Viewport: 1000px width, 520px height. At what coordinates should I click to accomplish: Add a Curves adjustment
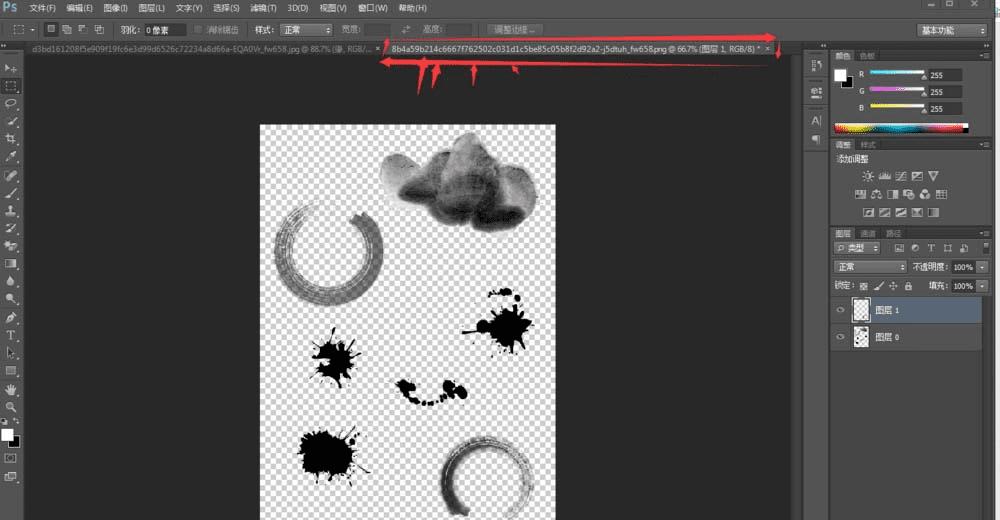point(901,176)
